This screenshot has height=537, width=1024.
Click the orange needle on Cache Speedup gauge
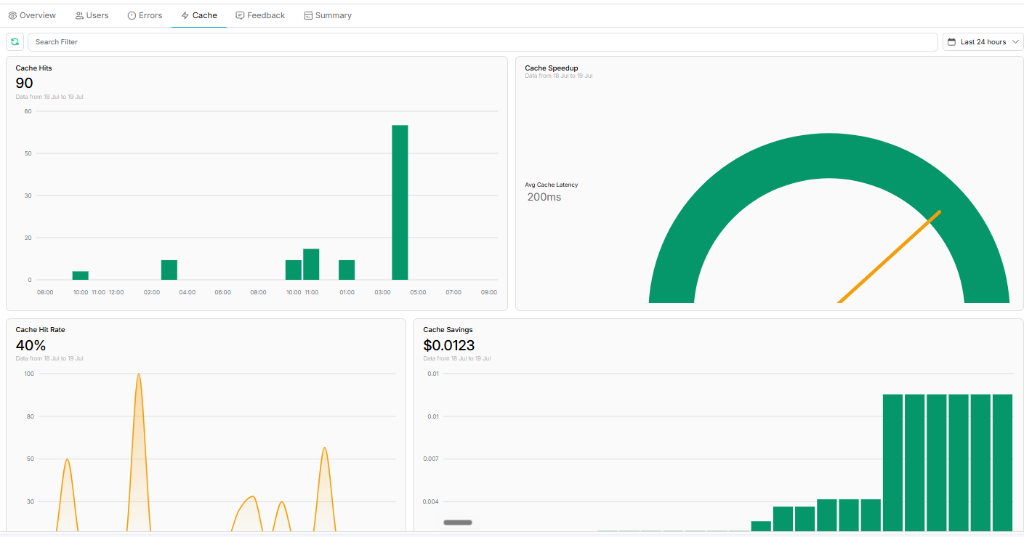point(889,257)
